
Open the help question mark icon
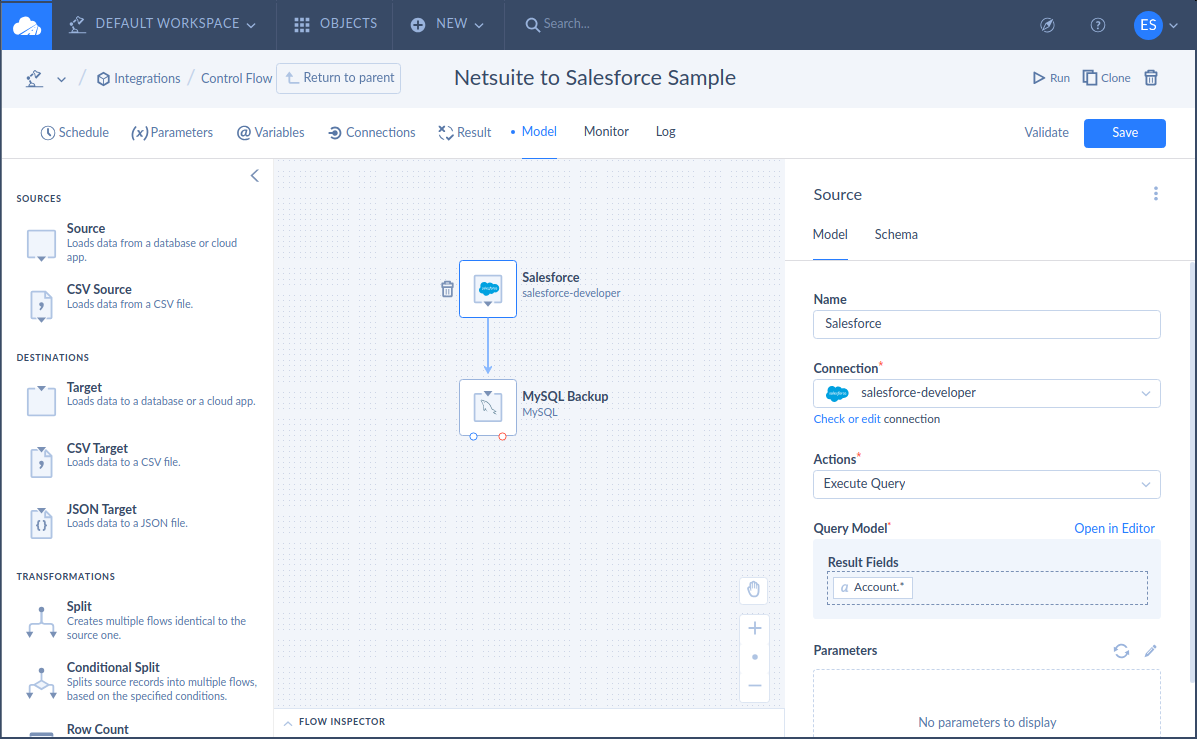pos(1098,25)
